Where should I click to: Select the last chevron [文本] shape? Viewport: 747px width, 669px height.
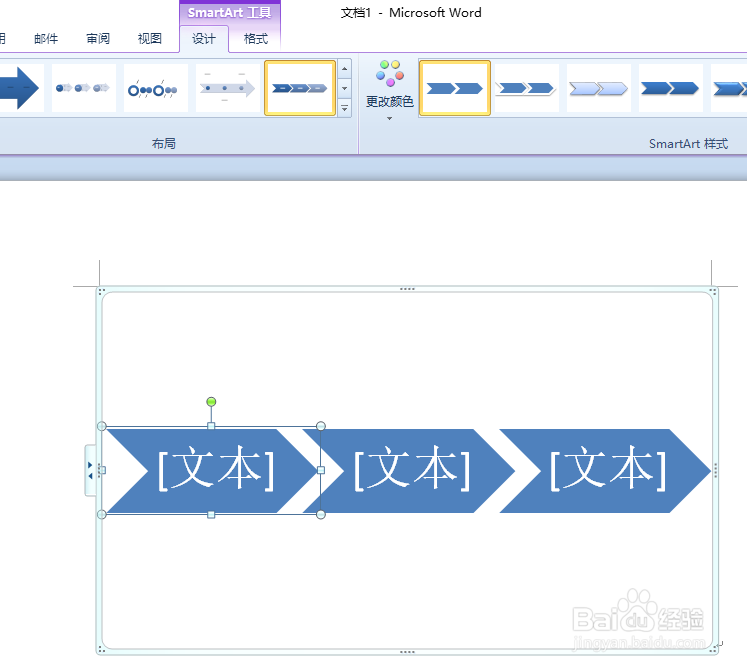(607, 471)
